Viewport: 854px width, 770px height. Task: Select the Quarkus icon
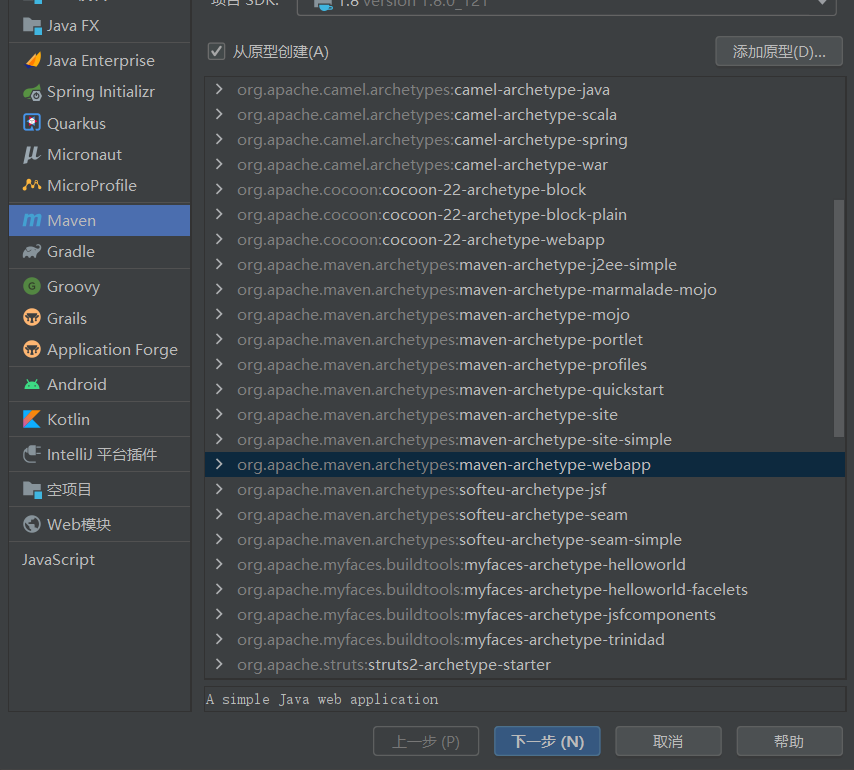(x=32, y=123)
